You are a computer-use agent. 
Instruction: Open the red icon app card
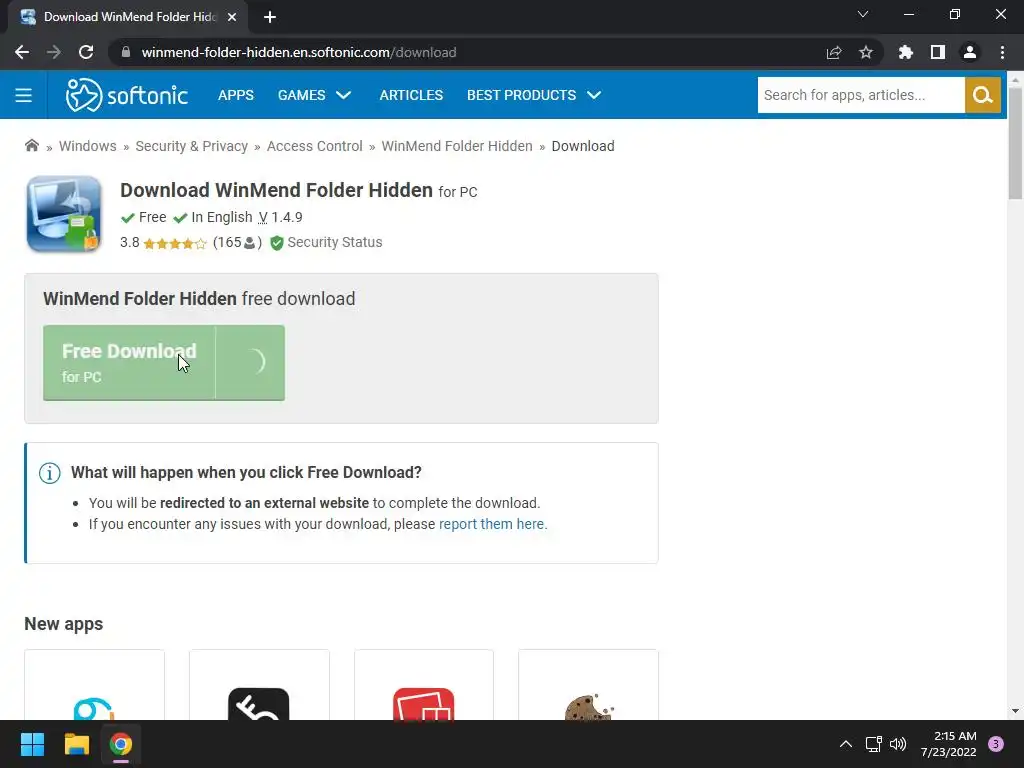[424, 685]
